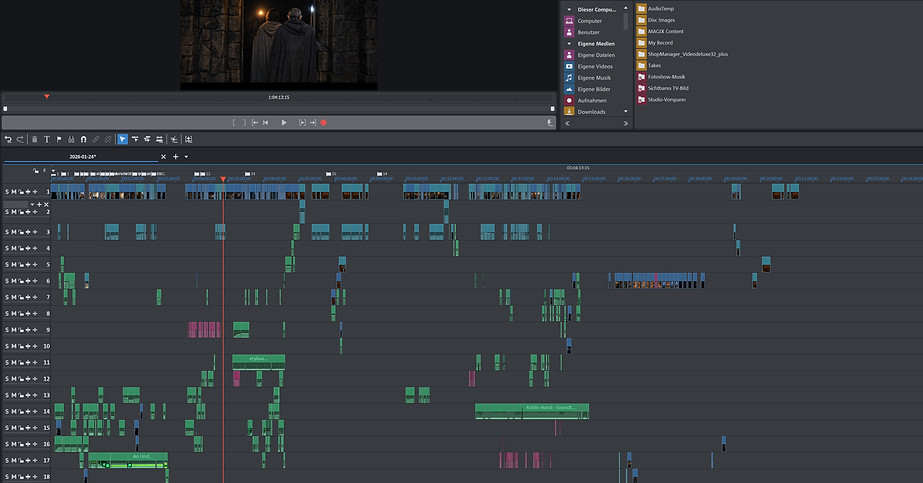
Task: Click the unlink objects broken chain icon
Action: (x=108, y=139)
